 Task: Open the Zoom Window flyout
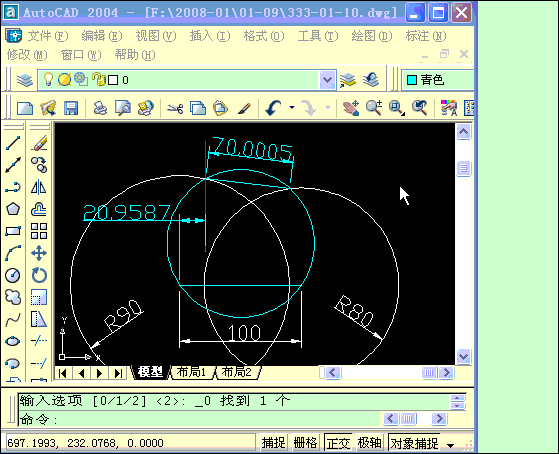pos(397,108)
